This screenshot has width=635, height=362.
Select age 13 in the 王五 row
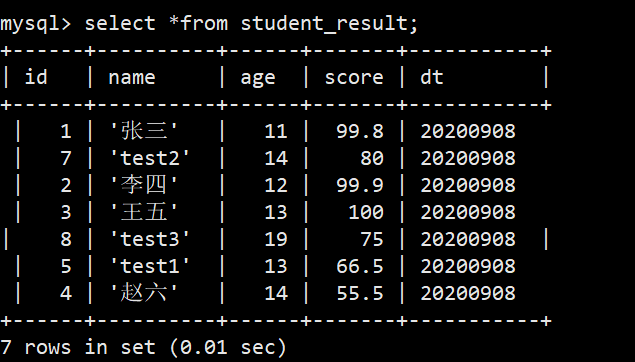[x=276, y=212]
